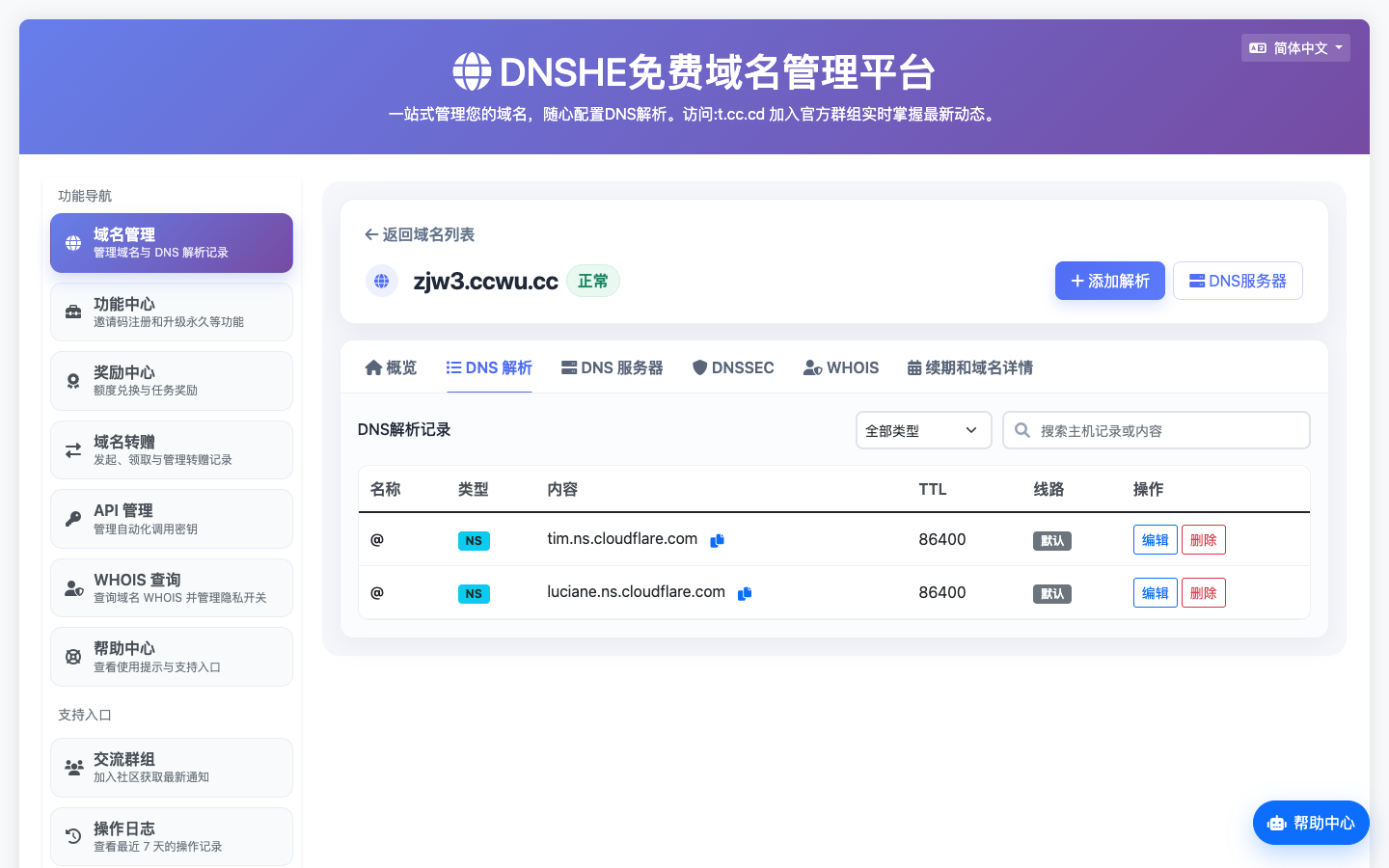The image size is (1389, 868).
Task: Select the DNS 解析 tab
Action: [x=489, y=367]
